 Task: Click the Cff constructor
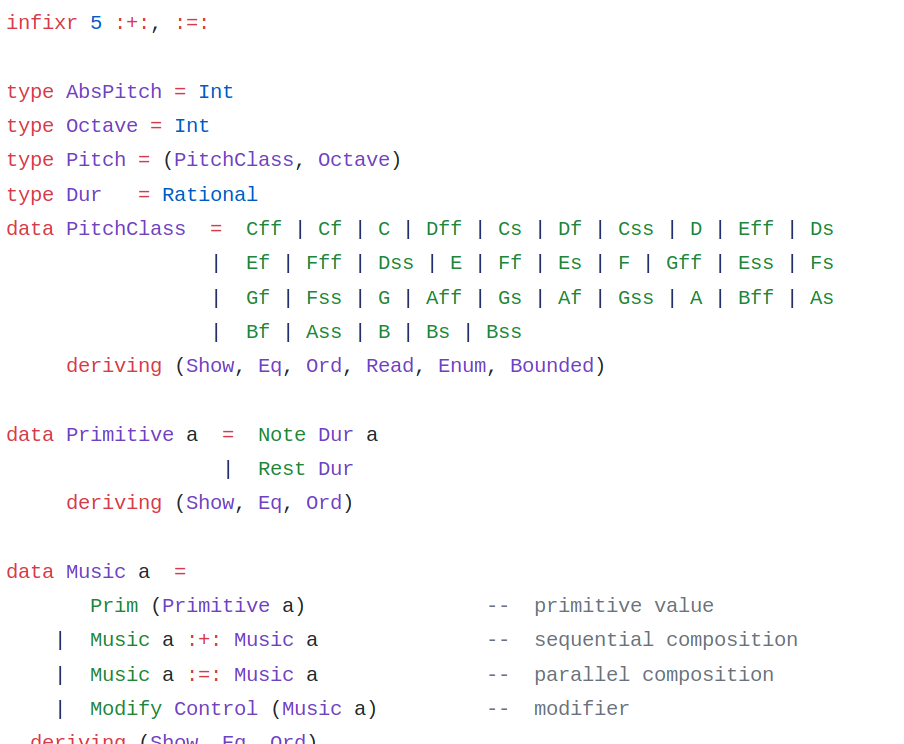[263, 229]
